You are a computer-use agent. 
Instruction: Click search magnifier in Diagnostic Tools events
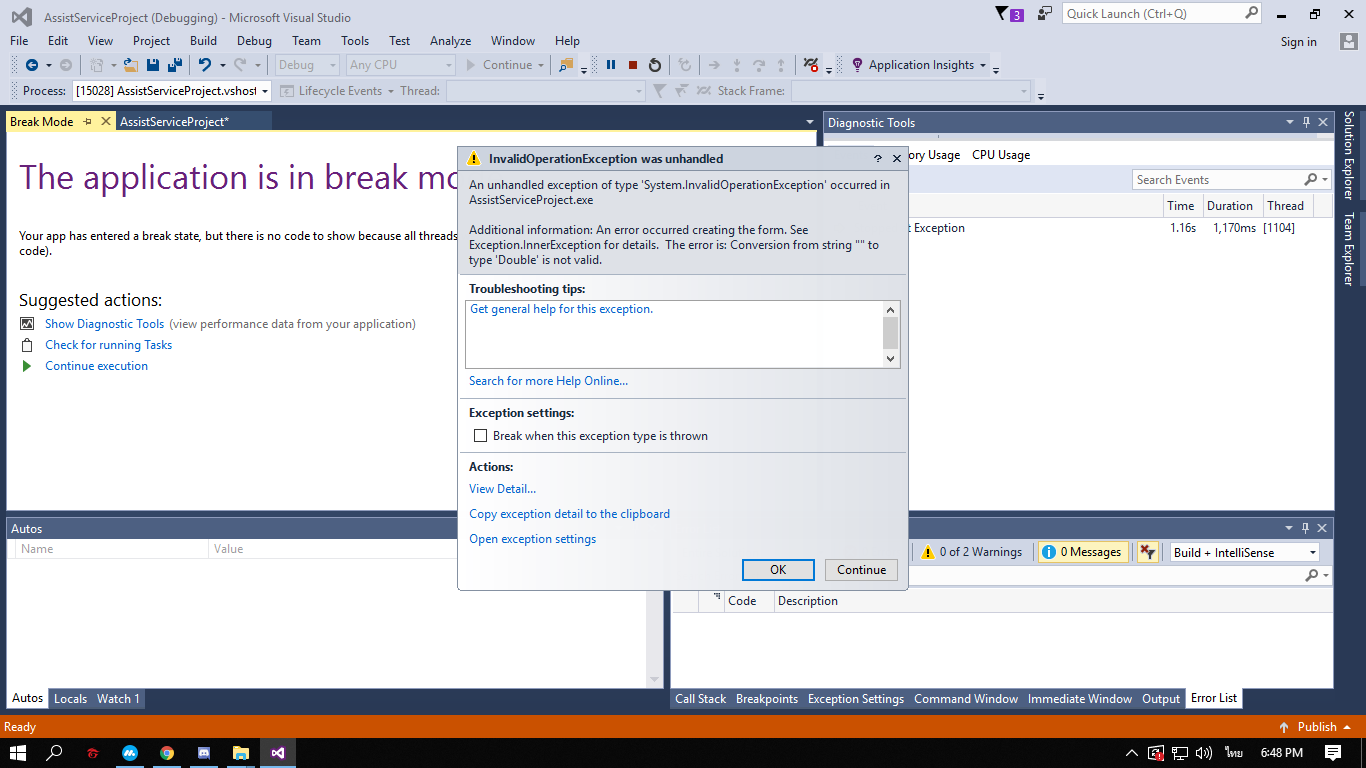click(x=1311, y=180)
